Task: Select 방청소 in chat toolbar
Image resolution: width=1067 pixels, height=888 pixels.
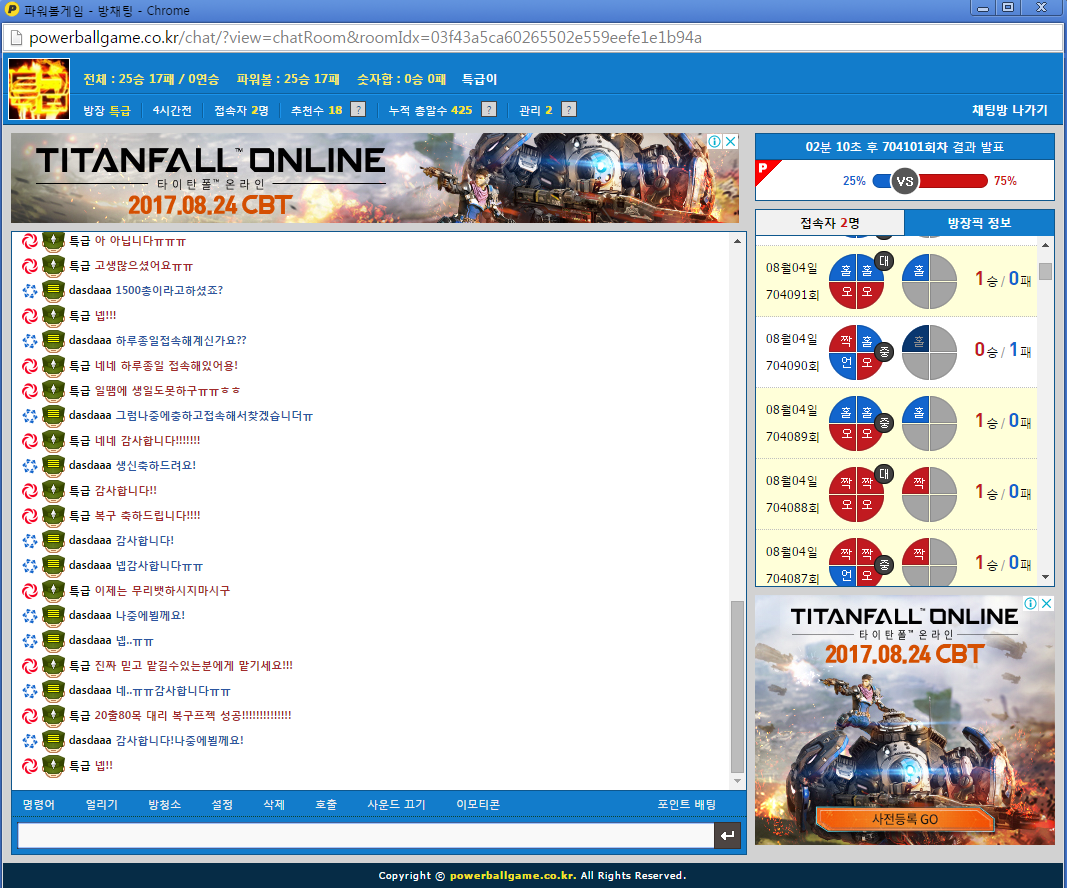Action: pyautogui.click(x=165, y=804)
